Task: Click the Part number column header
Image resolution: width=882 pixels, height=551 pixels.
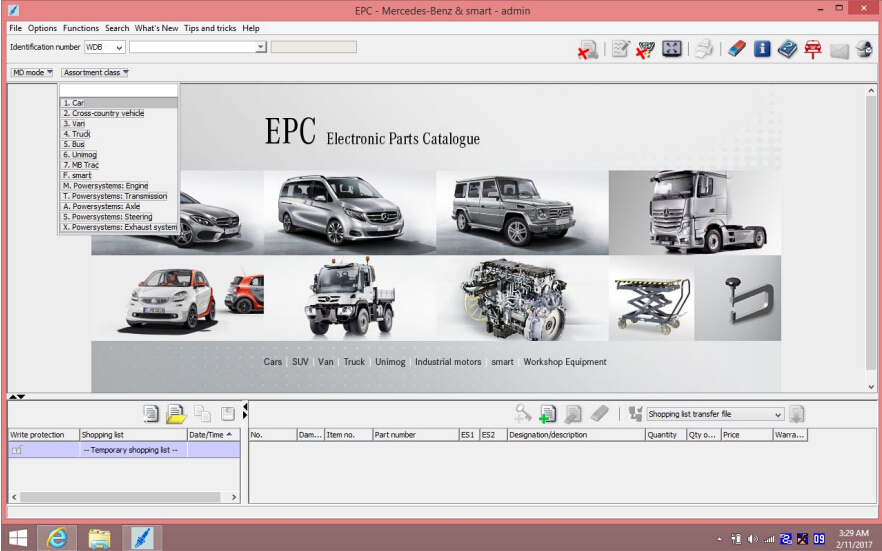Action: pyautogui.click(x=415, y=435)
